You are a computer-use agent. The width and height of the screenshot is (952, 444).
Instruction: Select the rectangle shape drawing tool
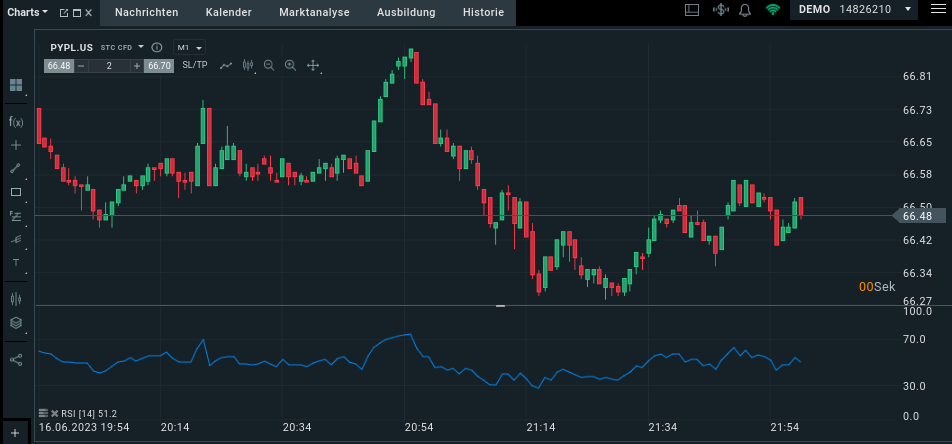pos(16,192)
